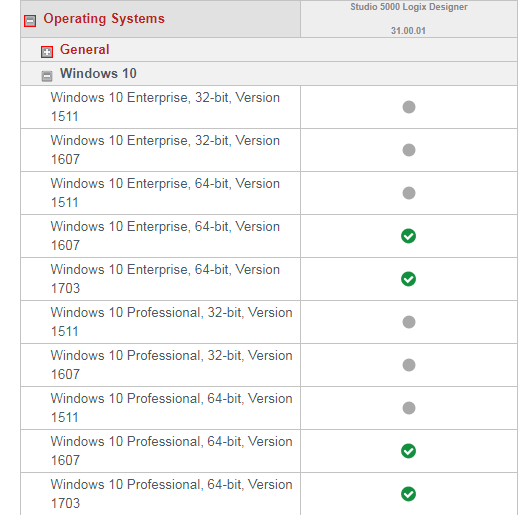
Task: Click gray dot for Professional 32-bit Version 1607
Action: coord(409,365)
